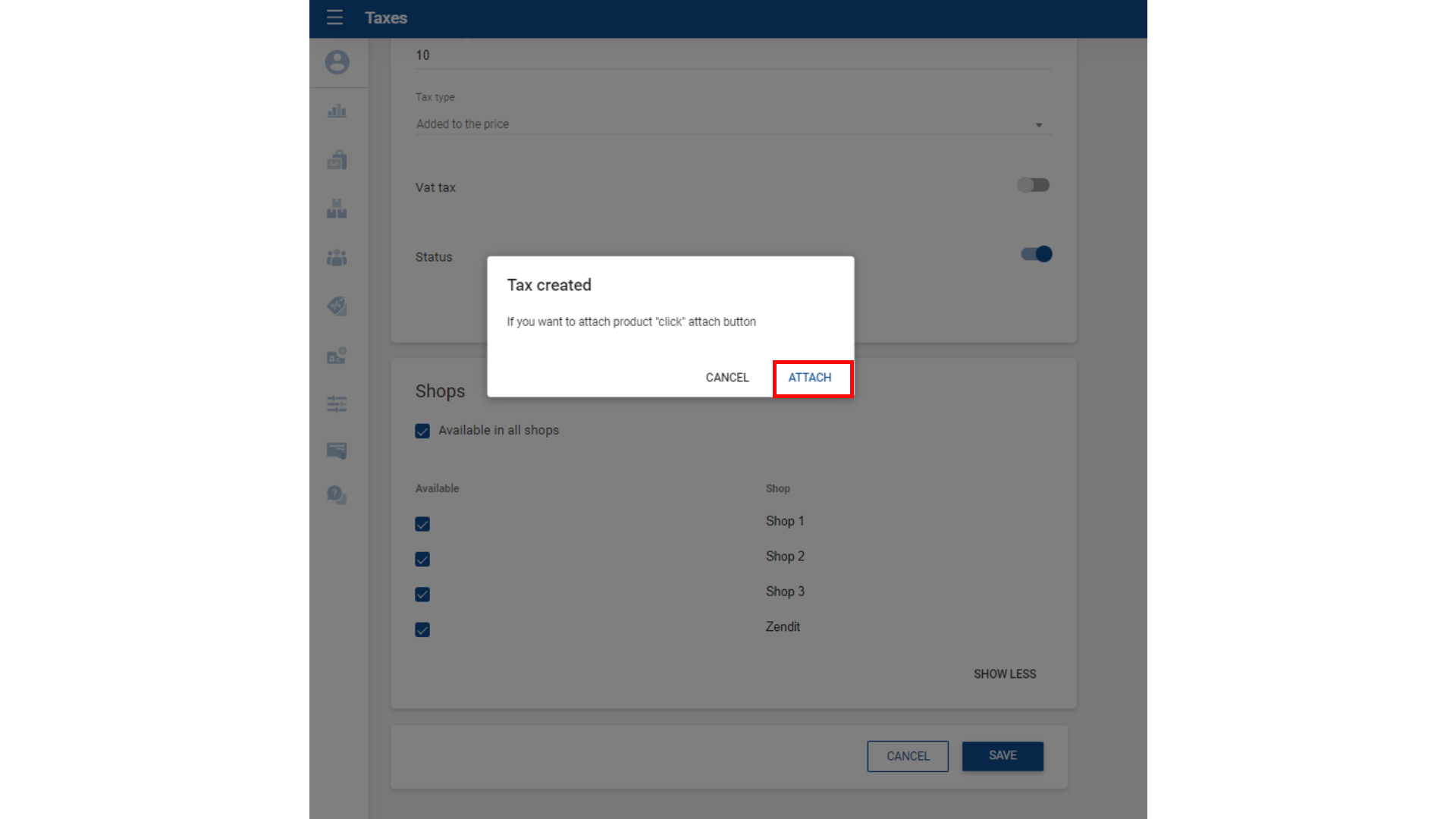Click the Available column header
Image resolution: width=1456 pixels, height=819 pixels.
[437, 488]
